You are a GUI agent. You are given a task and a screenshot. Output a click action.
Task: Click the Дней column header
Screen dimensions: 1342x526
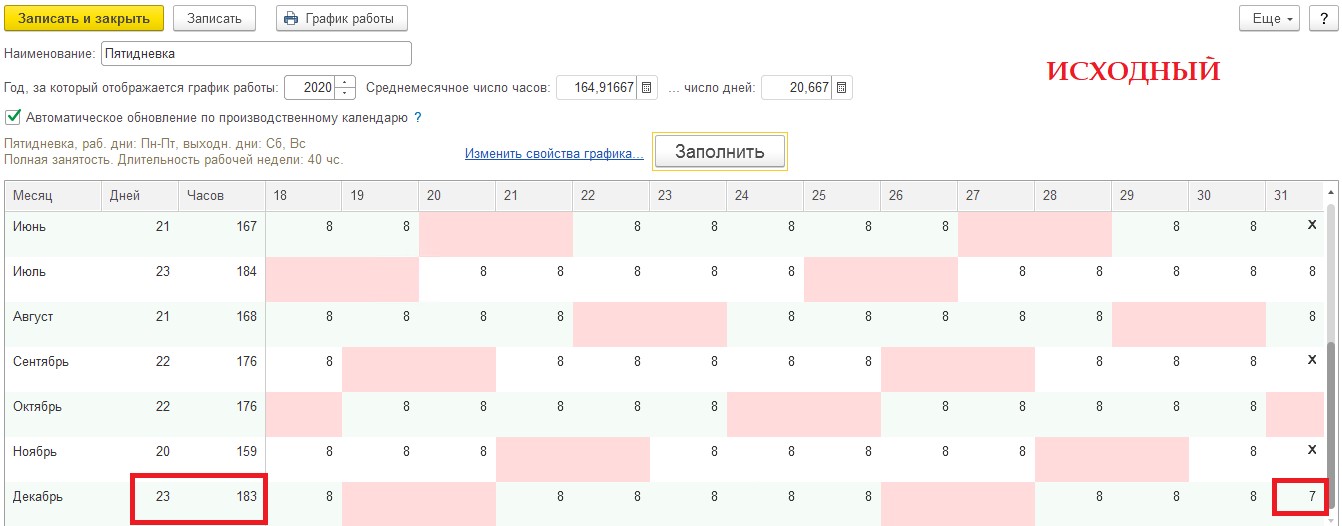[x=140, y=196]
